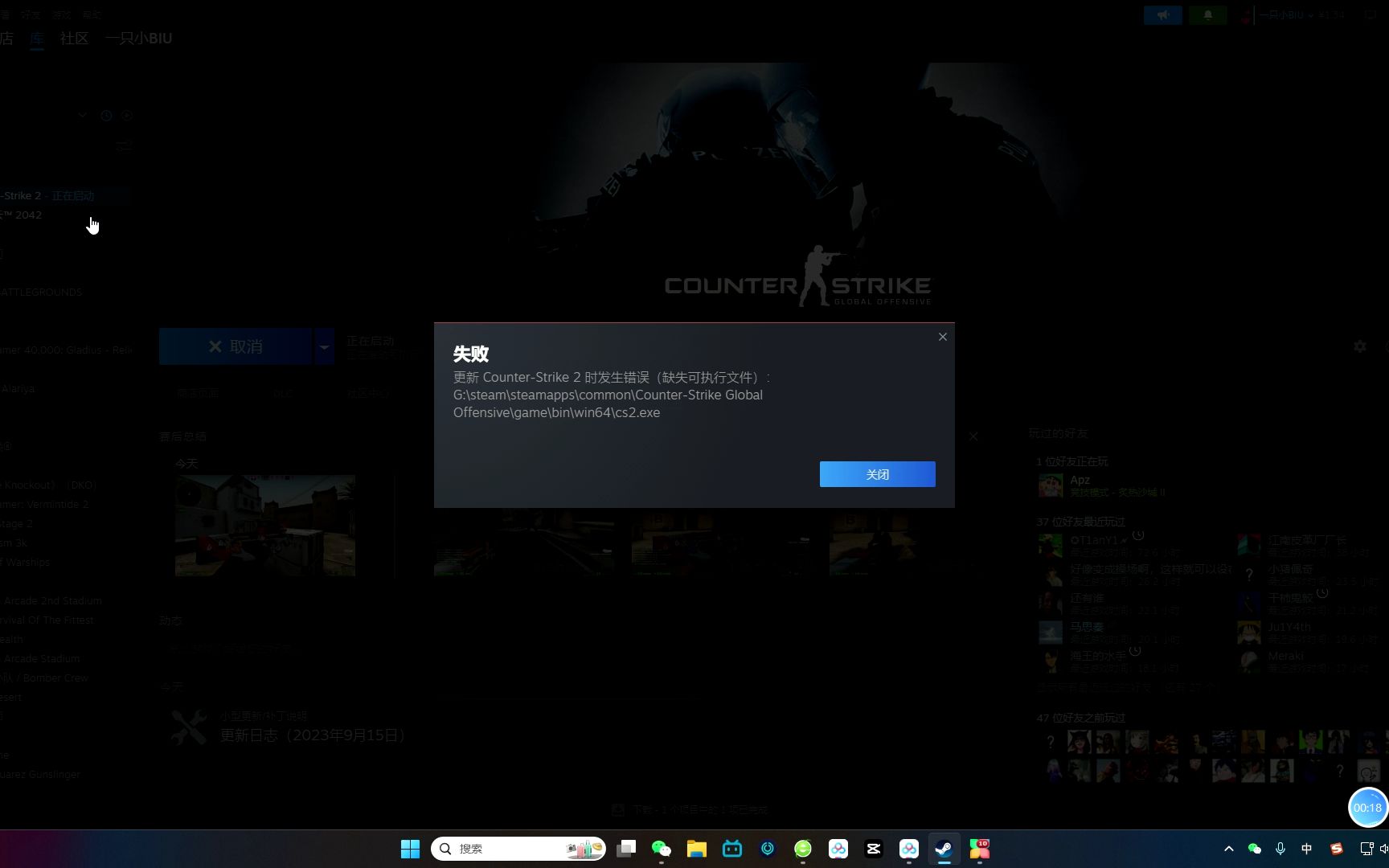Open the green browser icon on taskbar
The width and height of the screenshot is (1389, 868).
click(803, 849)
